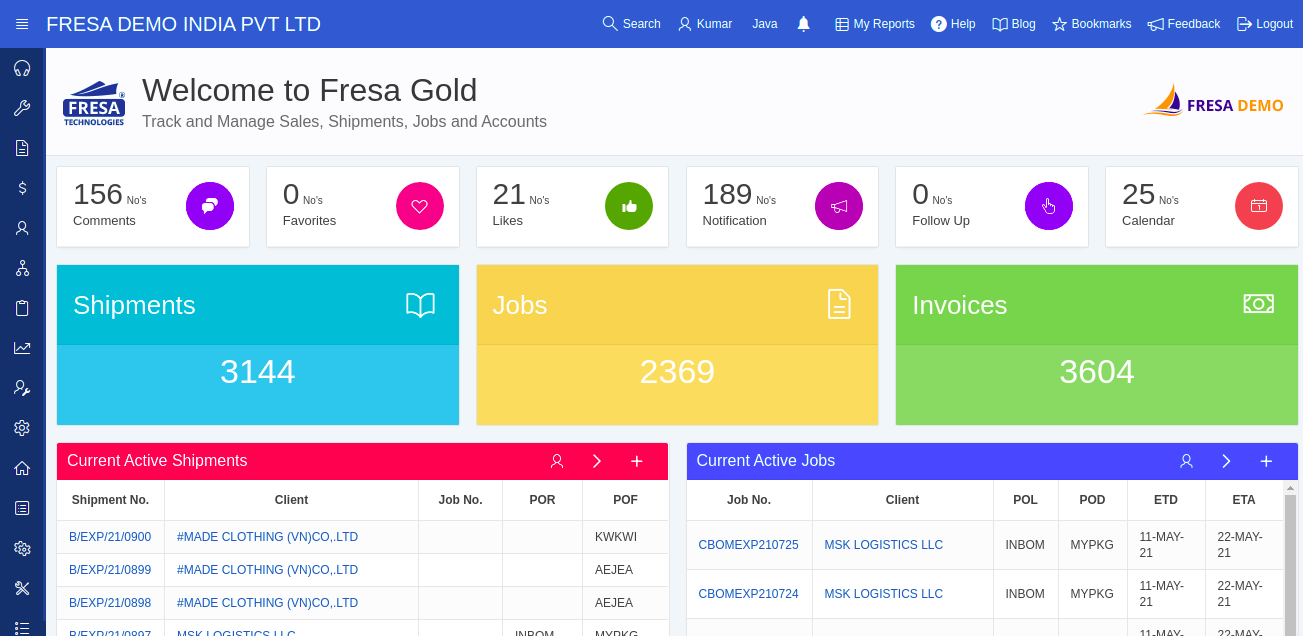Select the home icon in the sidebar
Image resolution: width=1303 pixels, height=636 pixels.
[21, 467]
